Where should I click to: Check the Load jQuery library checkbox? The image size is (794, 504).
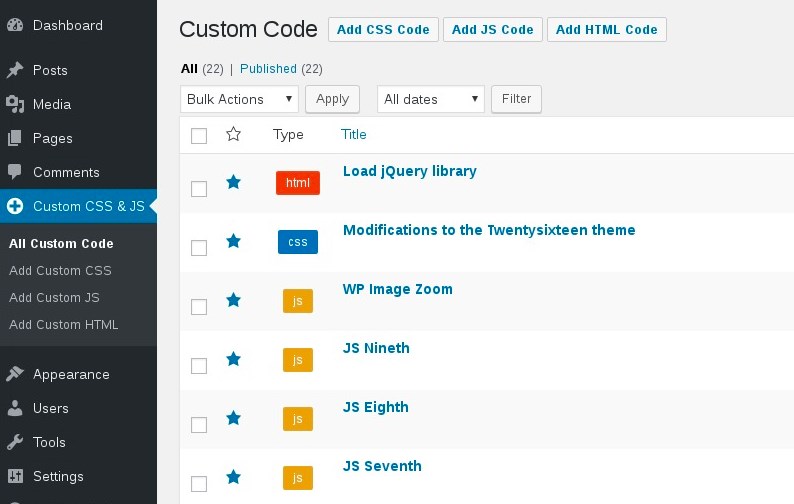(x=199, y=189)
